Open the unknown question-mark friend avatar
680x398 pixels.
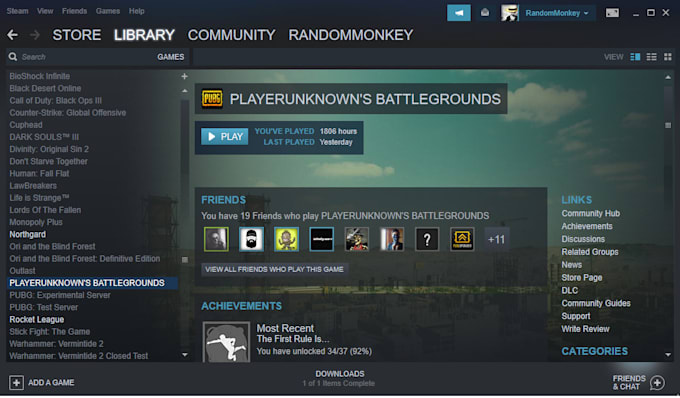click(427, 239)
